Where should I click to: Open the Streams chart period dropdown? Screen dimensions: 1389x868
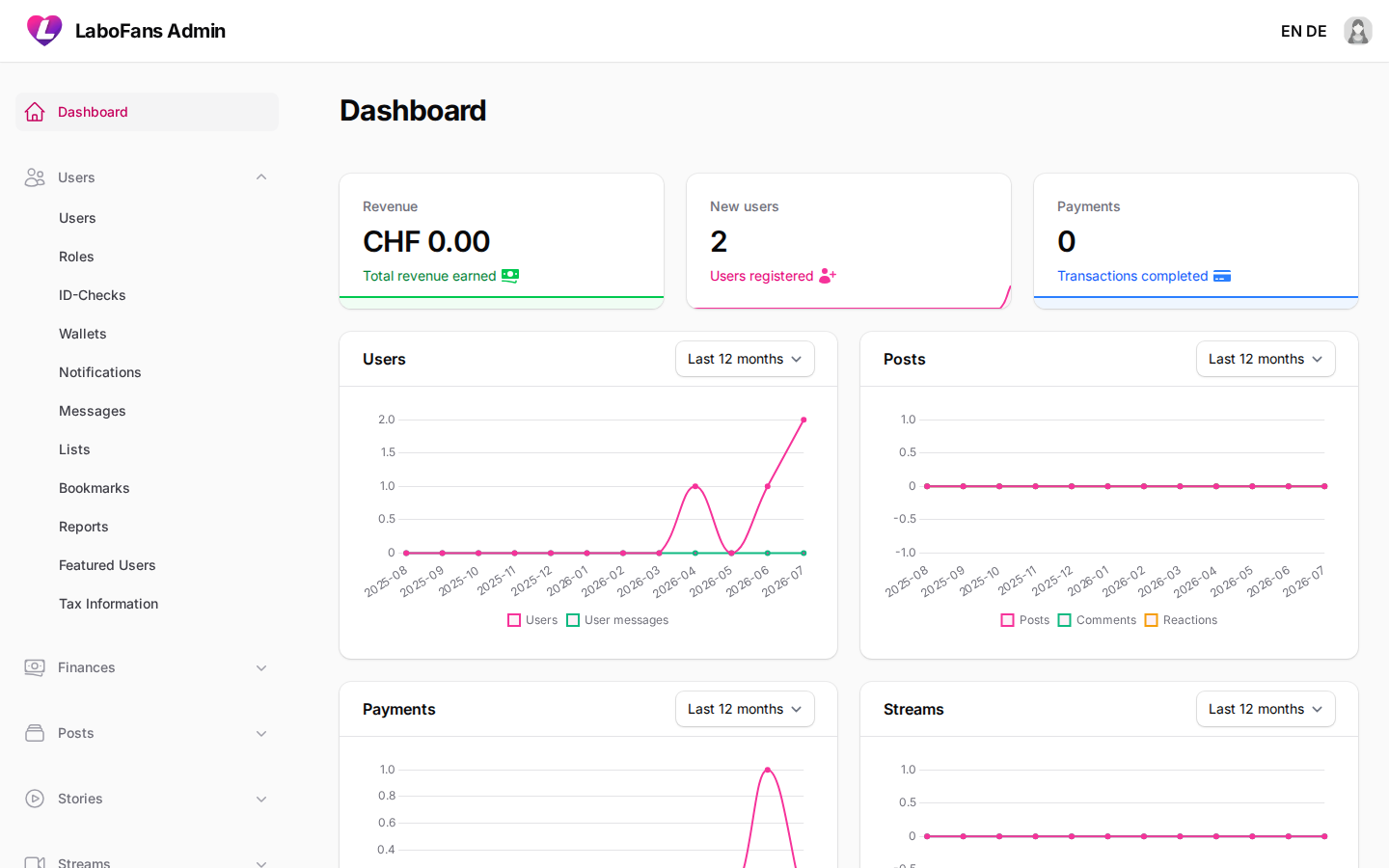click(1266, 709)
